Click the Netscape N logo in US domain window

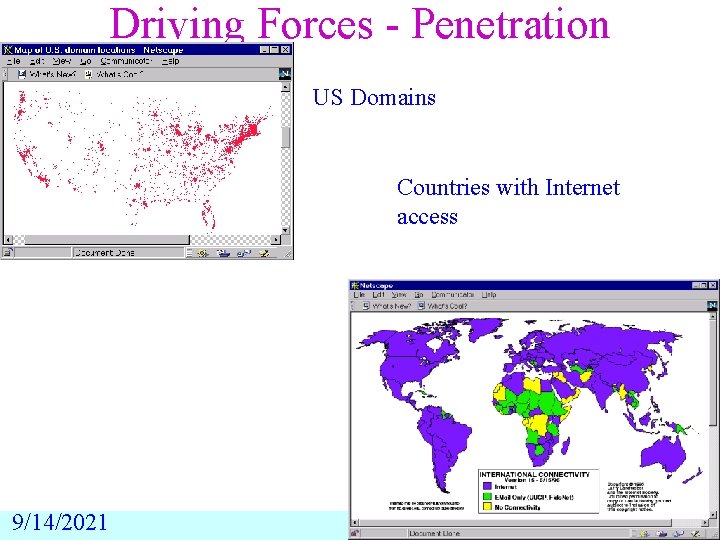(x=285, y=73)
